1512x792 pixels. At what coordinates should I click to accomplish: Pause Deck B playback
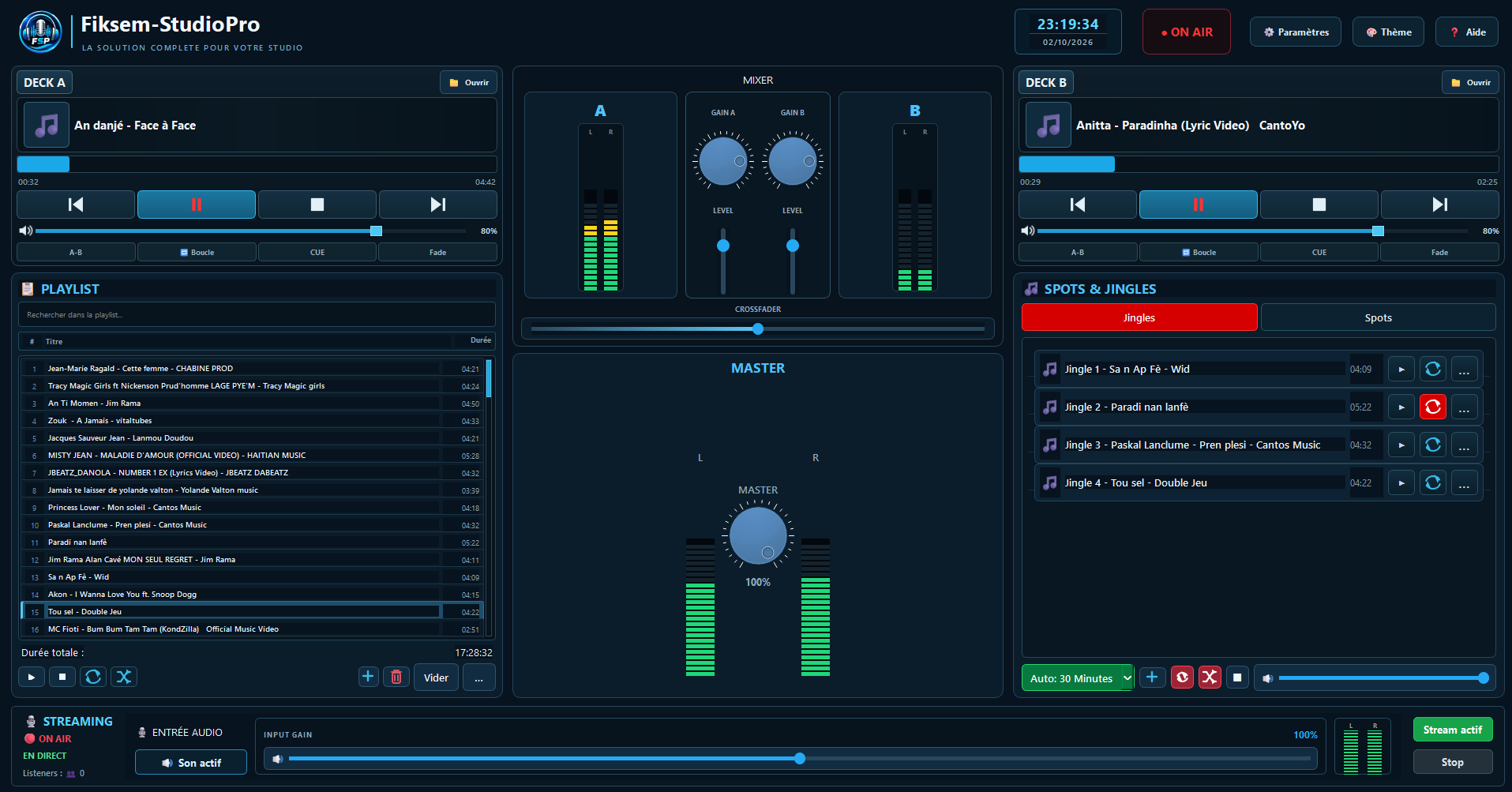tap(1198, 205)
